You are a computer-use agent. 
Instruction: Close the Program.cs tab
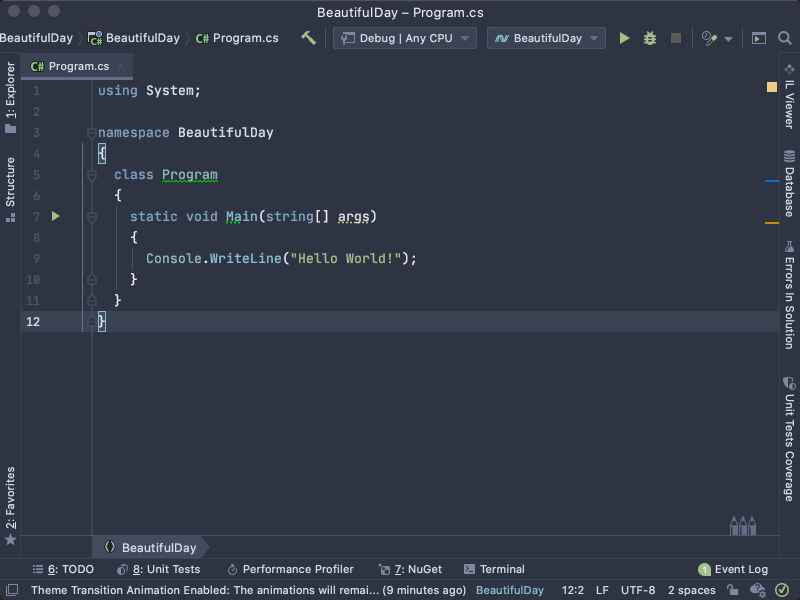click(121, 66)
